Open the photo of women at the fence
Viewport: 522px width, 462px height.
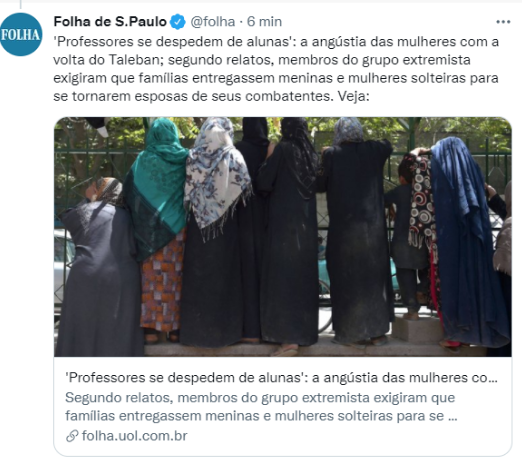click(283, 237)
